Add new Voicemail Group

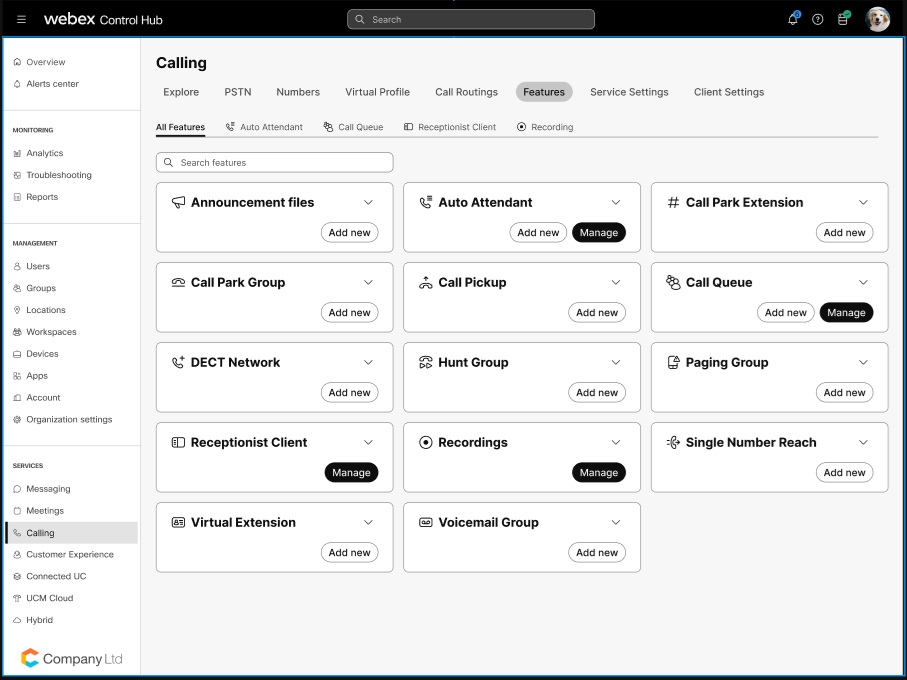tap(597, 553)
